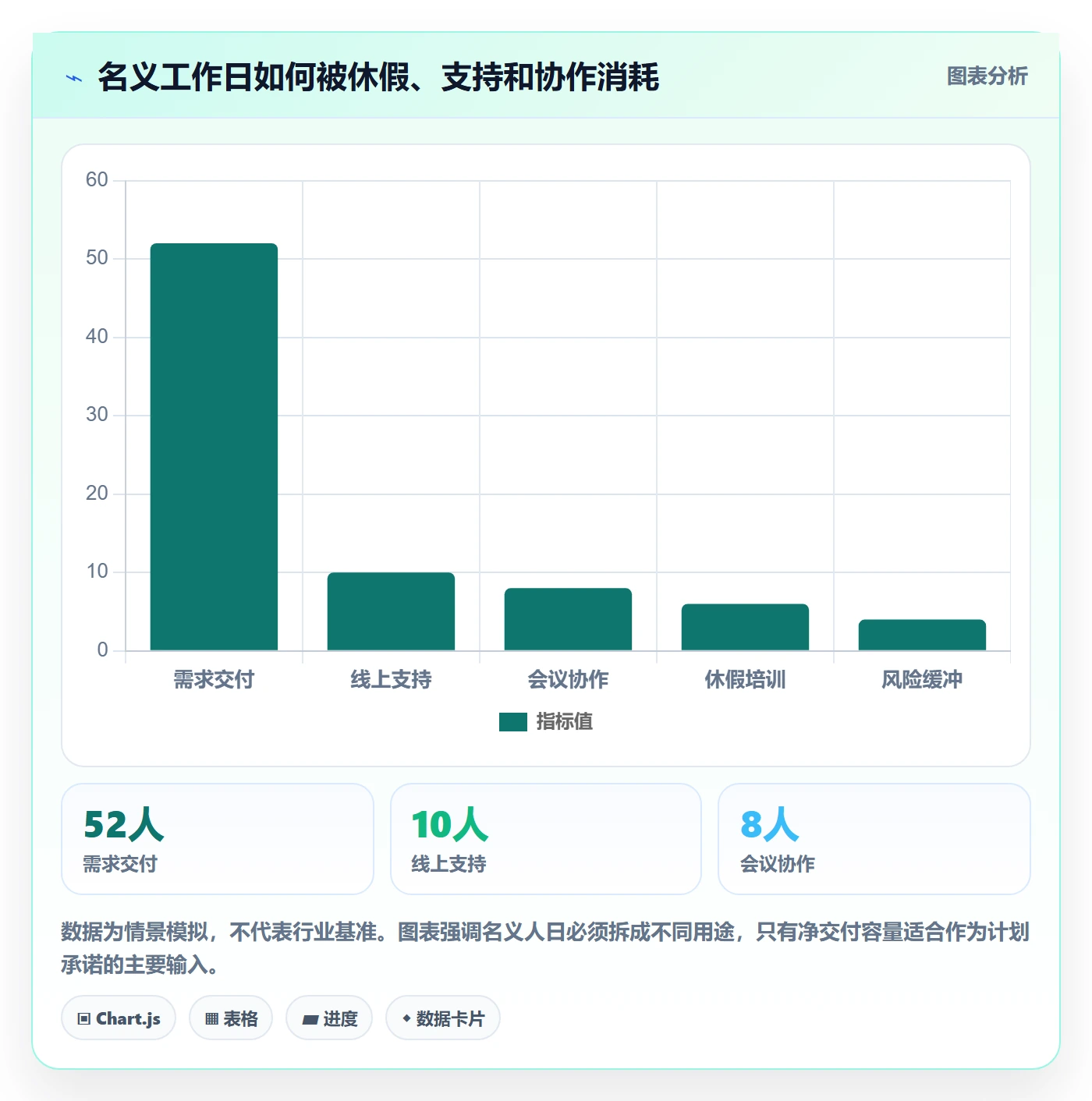Click the 数据卡片 tag chip

coord(443,1018)
